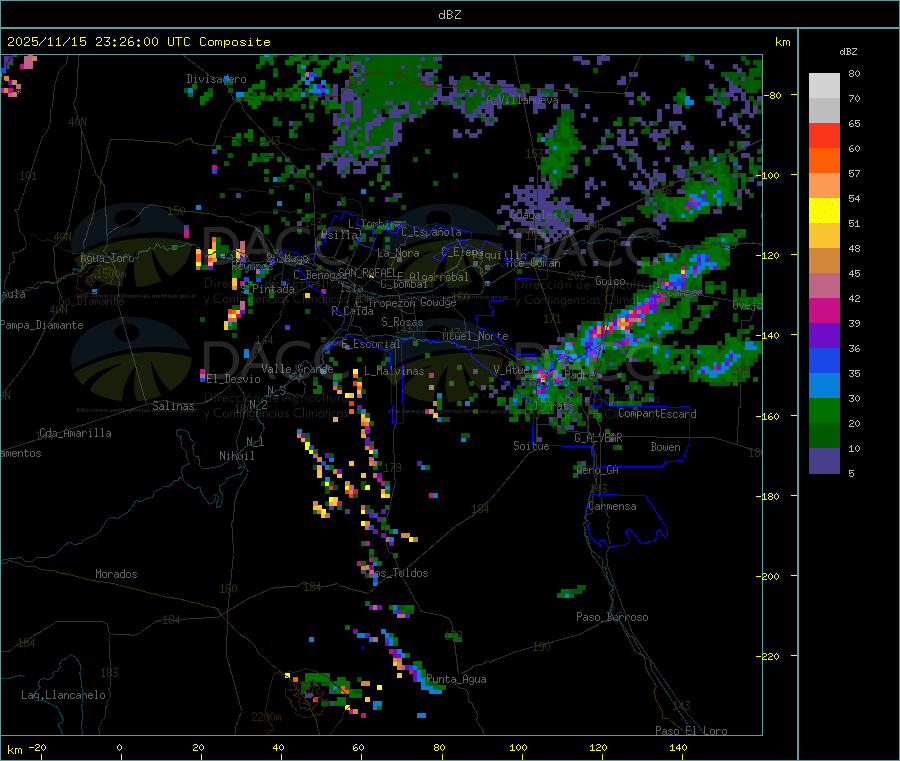The height and width of the screenshot is (761, 900).
Task: Click the Soitue location label
Action: (531, 446)
